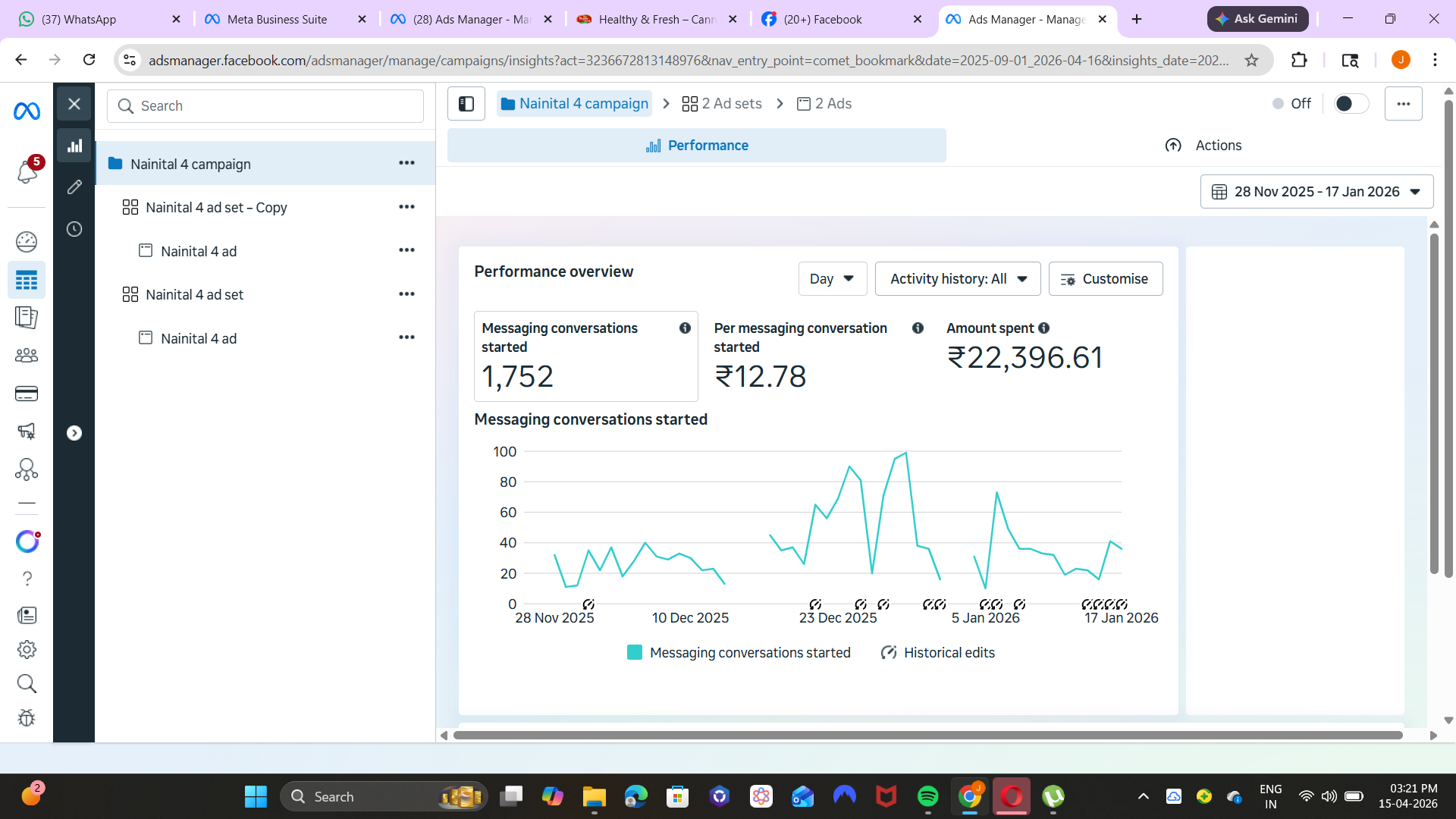
Task: Open notifications bell with 5 alerts
Action: point(27,171)
